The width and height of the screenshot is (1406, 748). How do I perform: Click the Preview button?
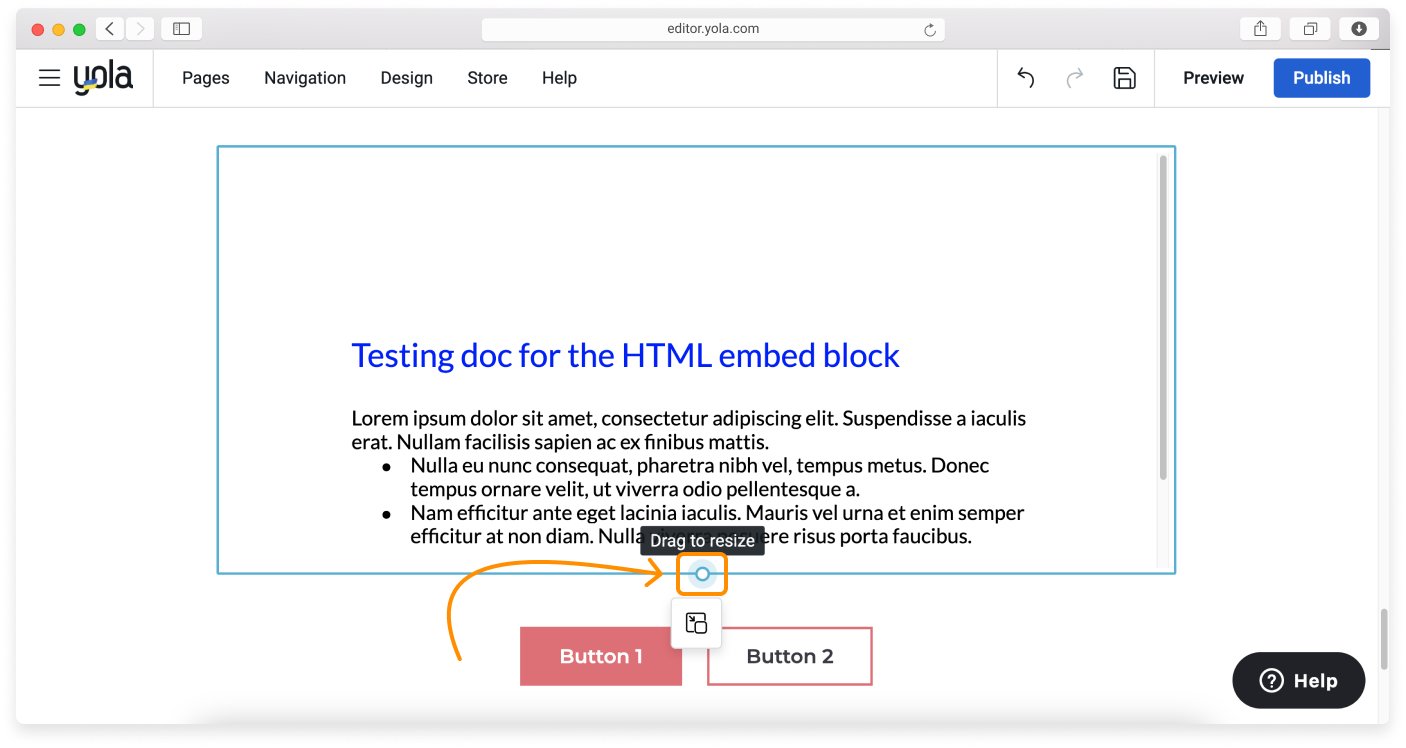click(1213, 77)
